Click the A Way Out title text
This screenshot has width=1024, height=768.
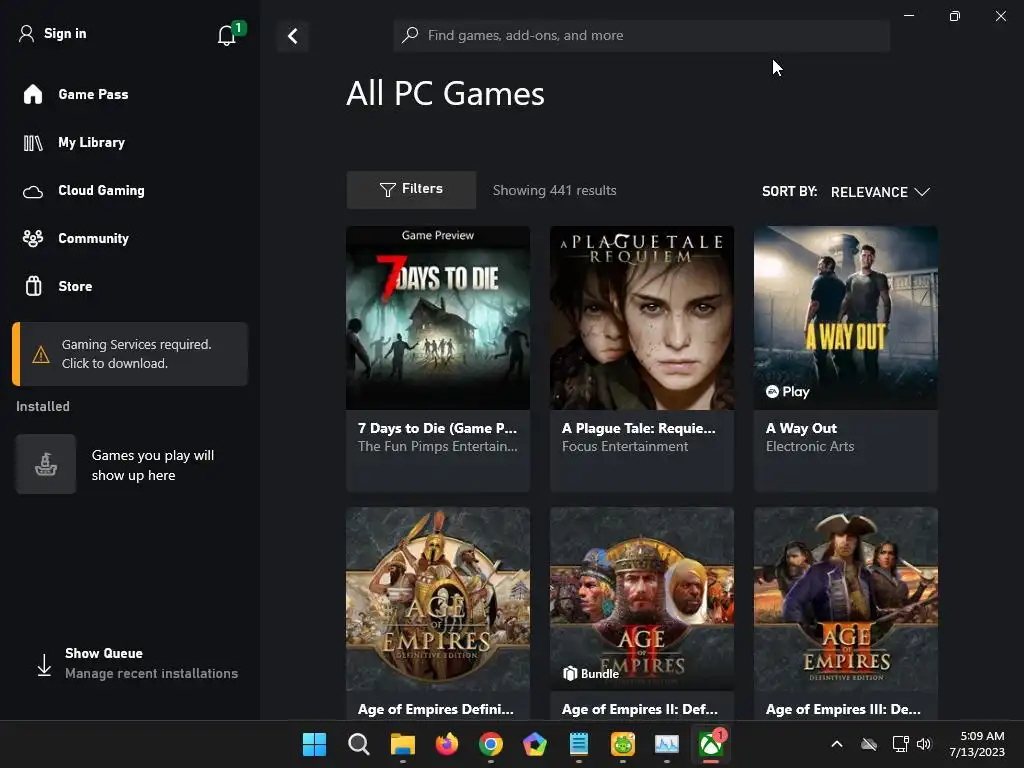pyautogui.click(x=801, y=428)
